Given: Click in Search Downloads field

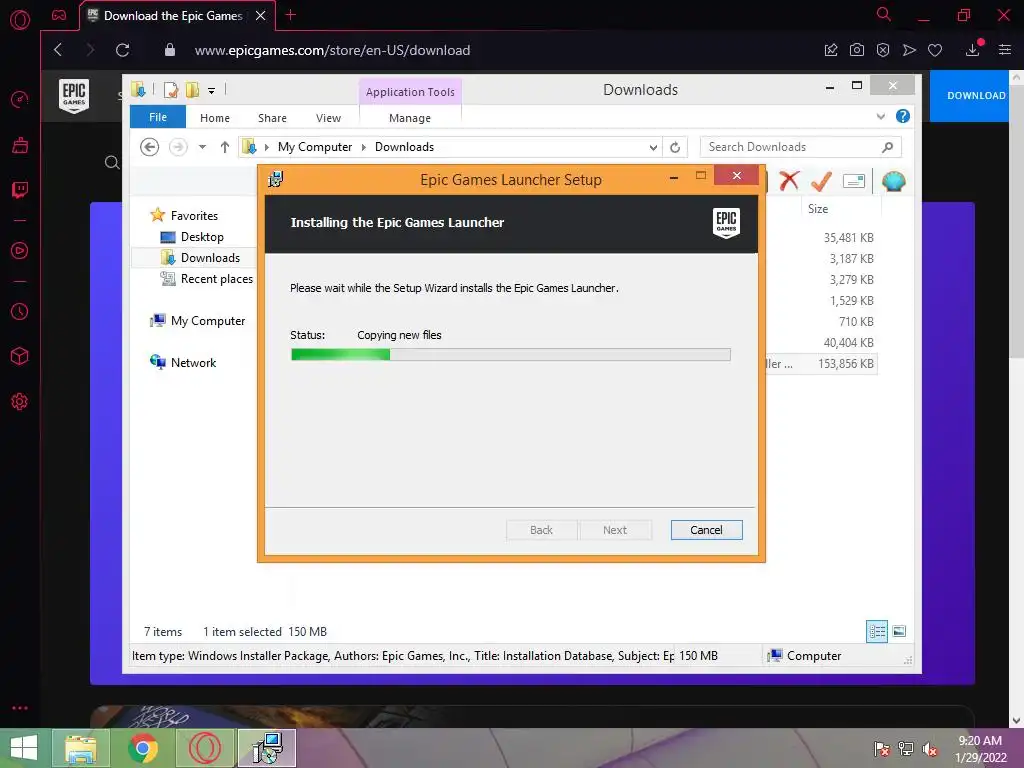Looking at the screenshot, I should point(800,147).
